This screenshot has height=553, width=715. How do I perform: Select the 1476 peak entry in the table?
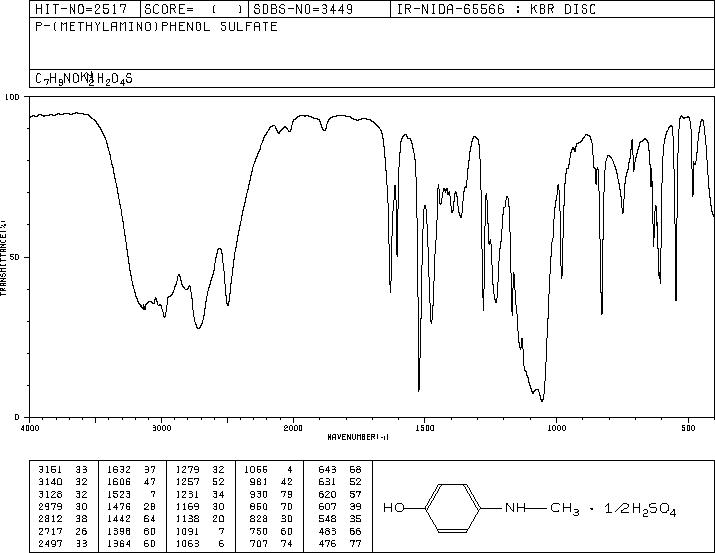point(131,506)
